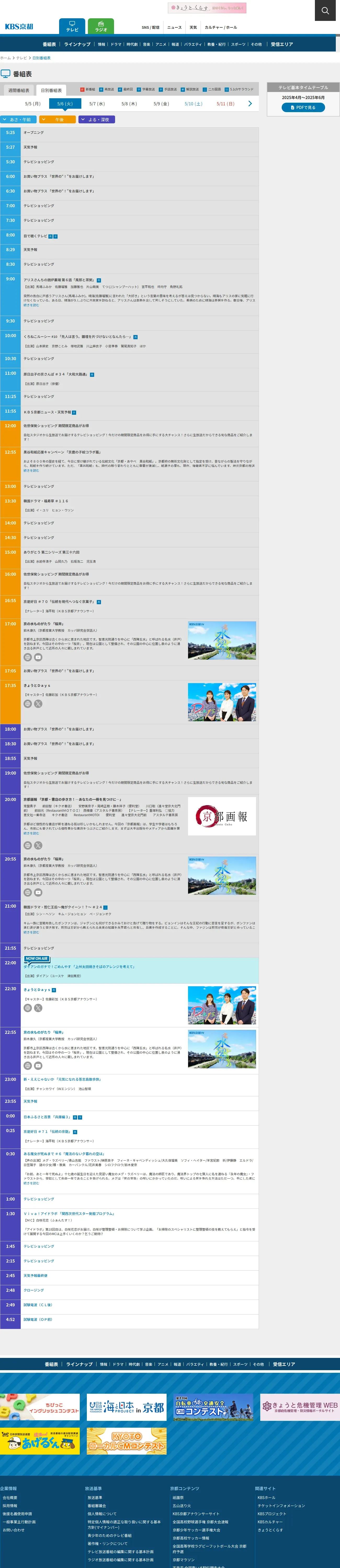Click website icon under 17:35 きょうとDays
This screenshot has width=340, height=1568.
pos(27,704)
